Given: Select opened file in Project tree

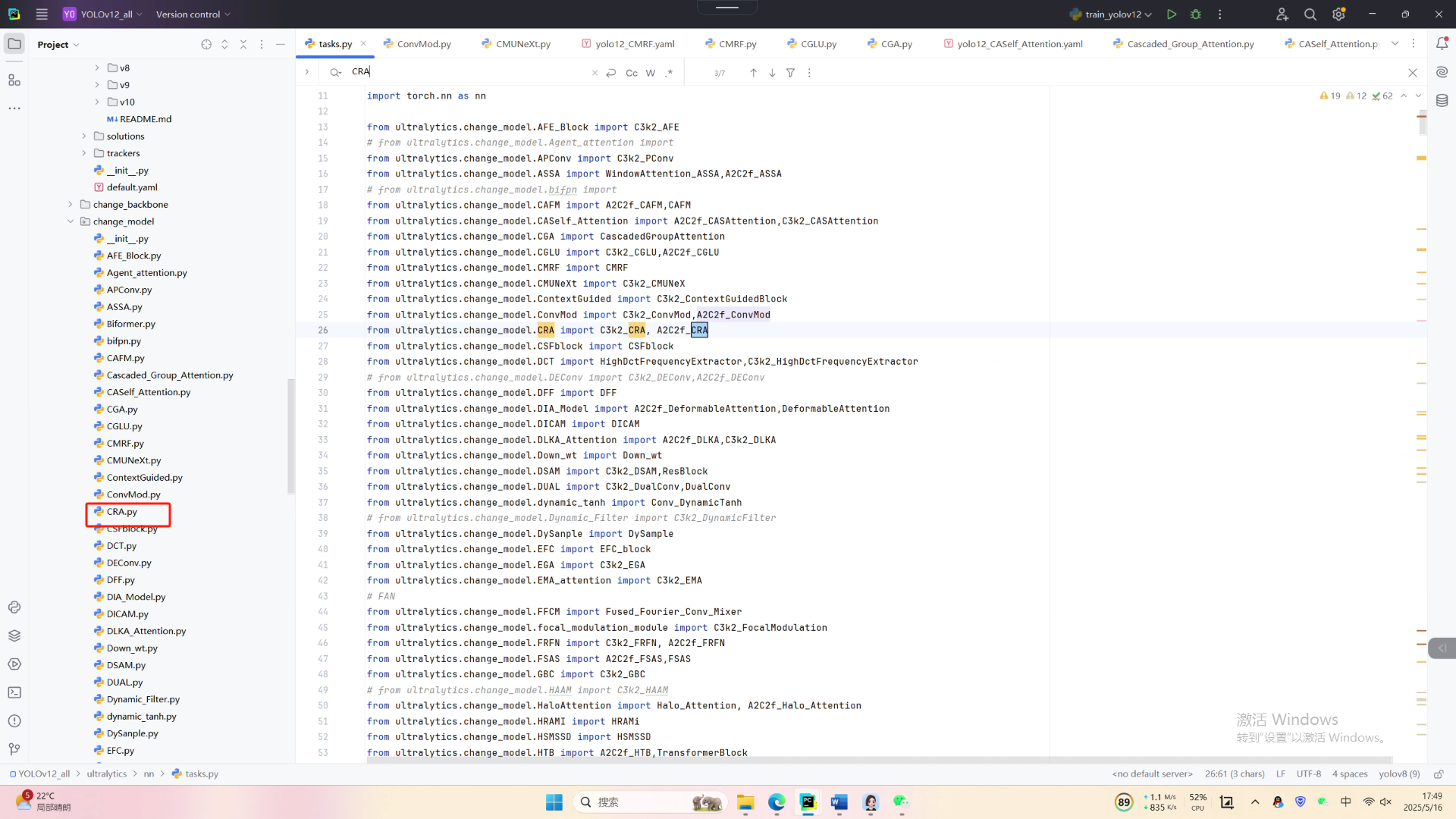Looking at the screenshot, I should (206, 45).
